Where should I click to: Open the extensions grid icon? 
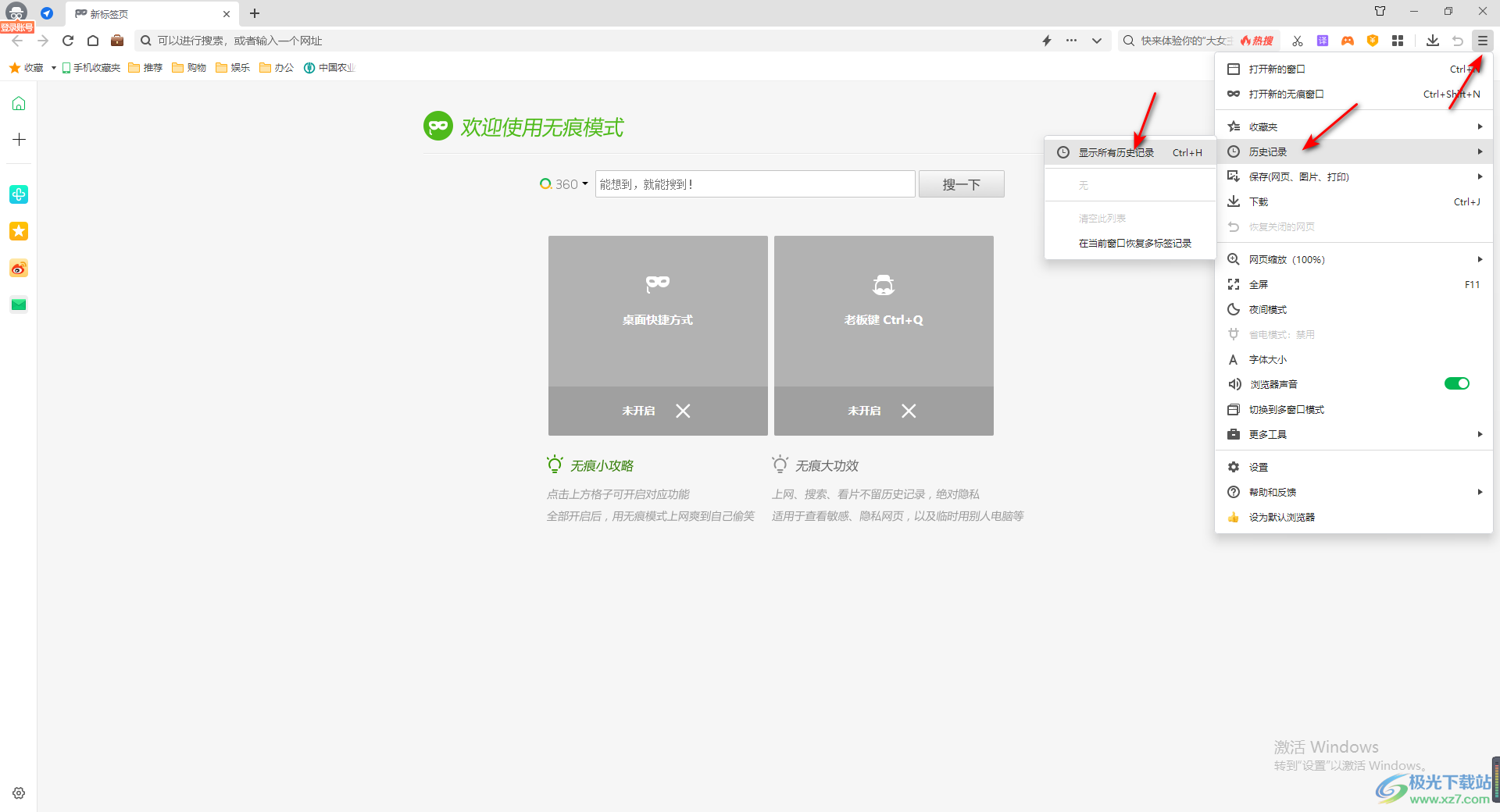pyautogui.click(x=1398, y=41)
